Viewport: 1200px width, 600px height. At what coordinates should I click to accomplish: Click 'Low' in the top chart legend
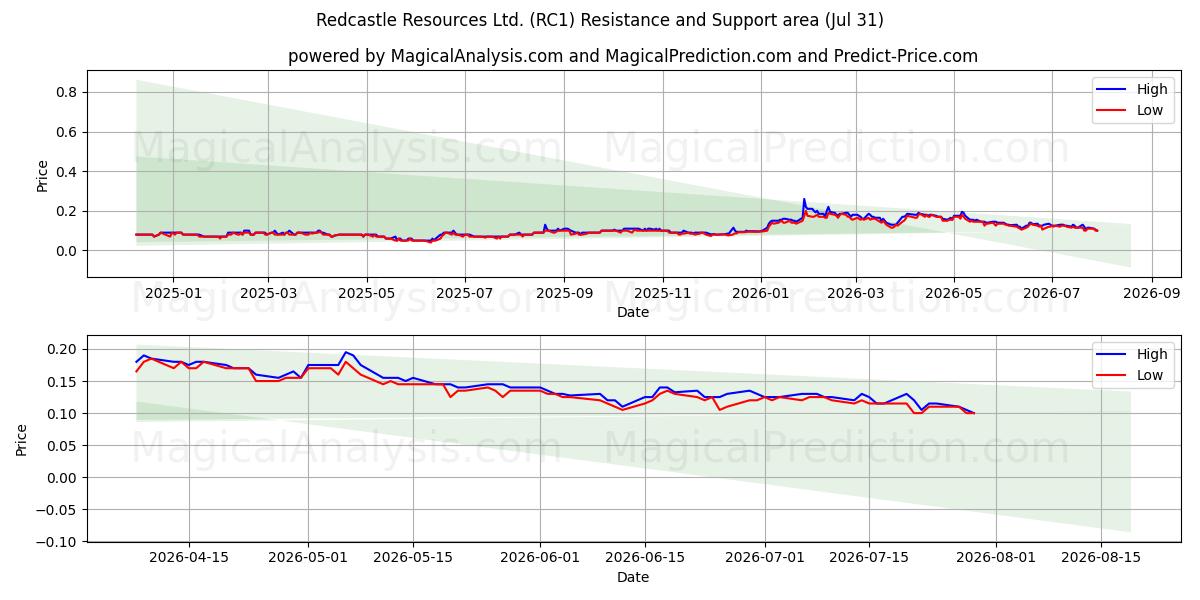(x=1150, y=110)
